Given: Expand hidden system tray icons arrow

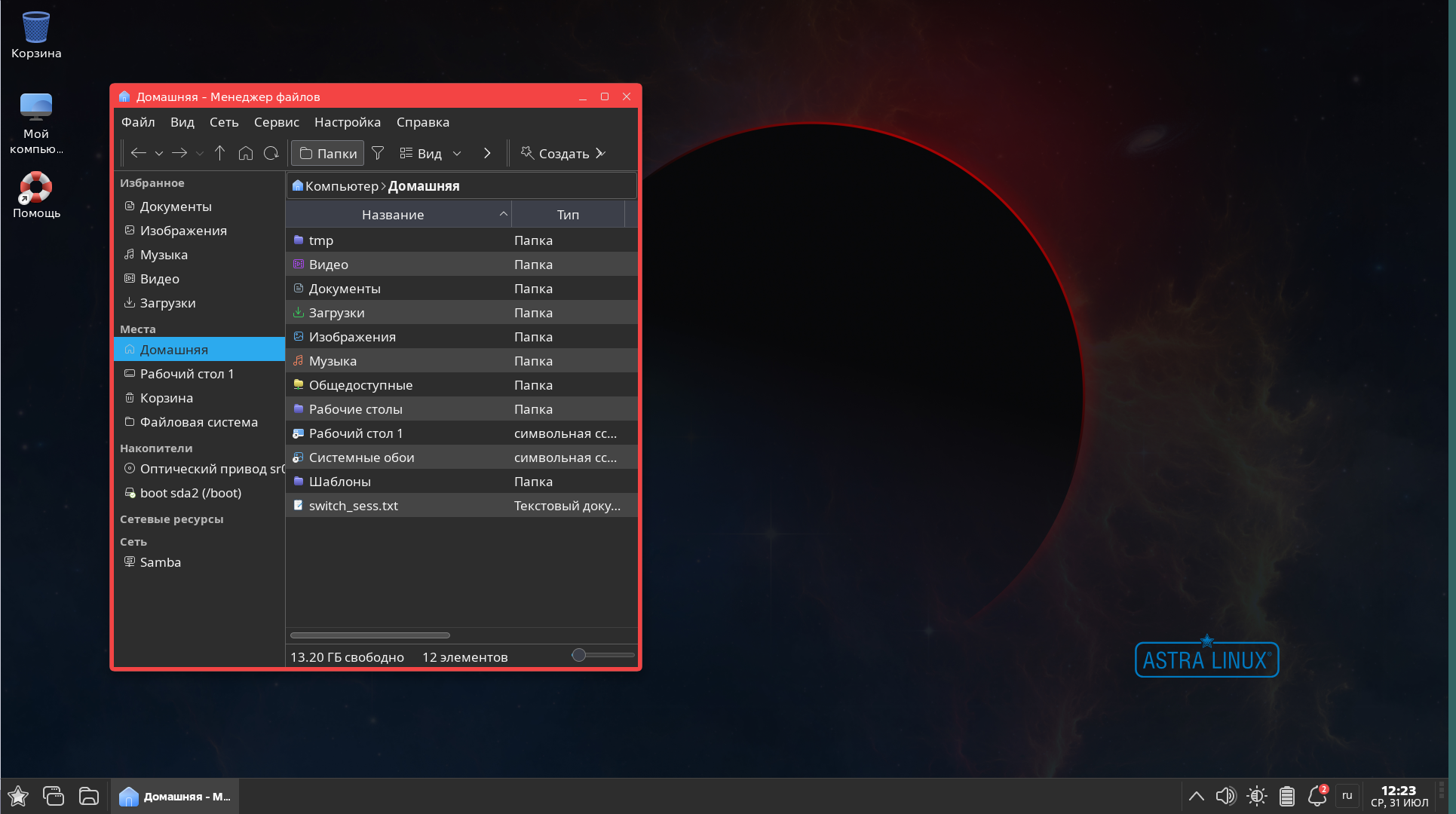Looking at the screenshot, I should (x=1196, y=796).
